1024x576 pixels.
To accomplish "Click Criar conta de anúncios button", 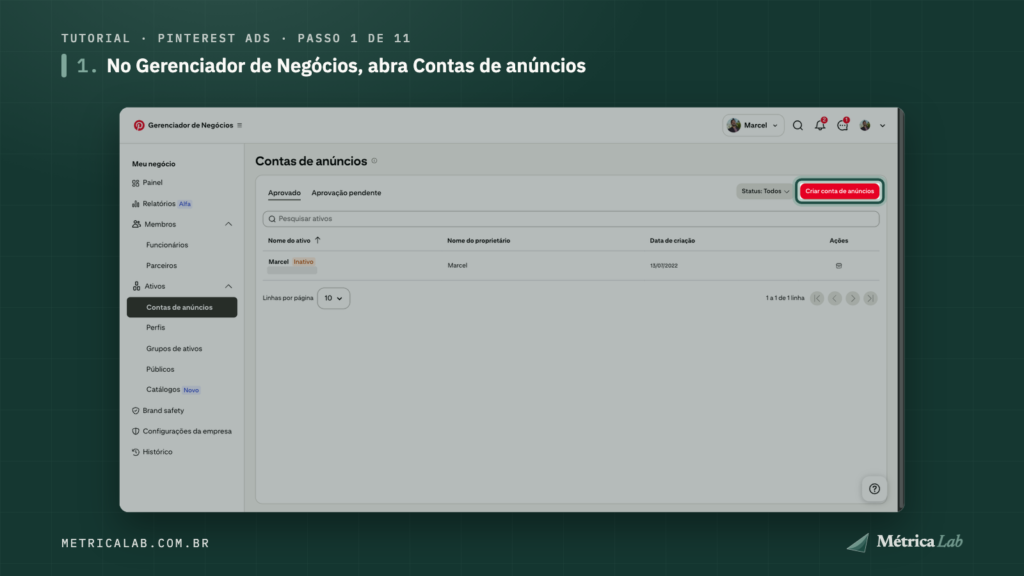I will (839, 191).
